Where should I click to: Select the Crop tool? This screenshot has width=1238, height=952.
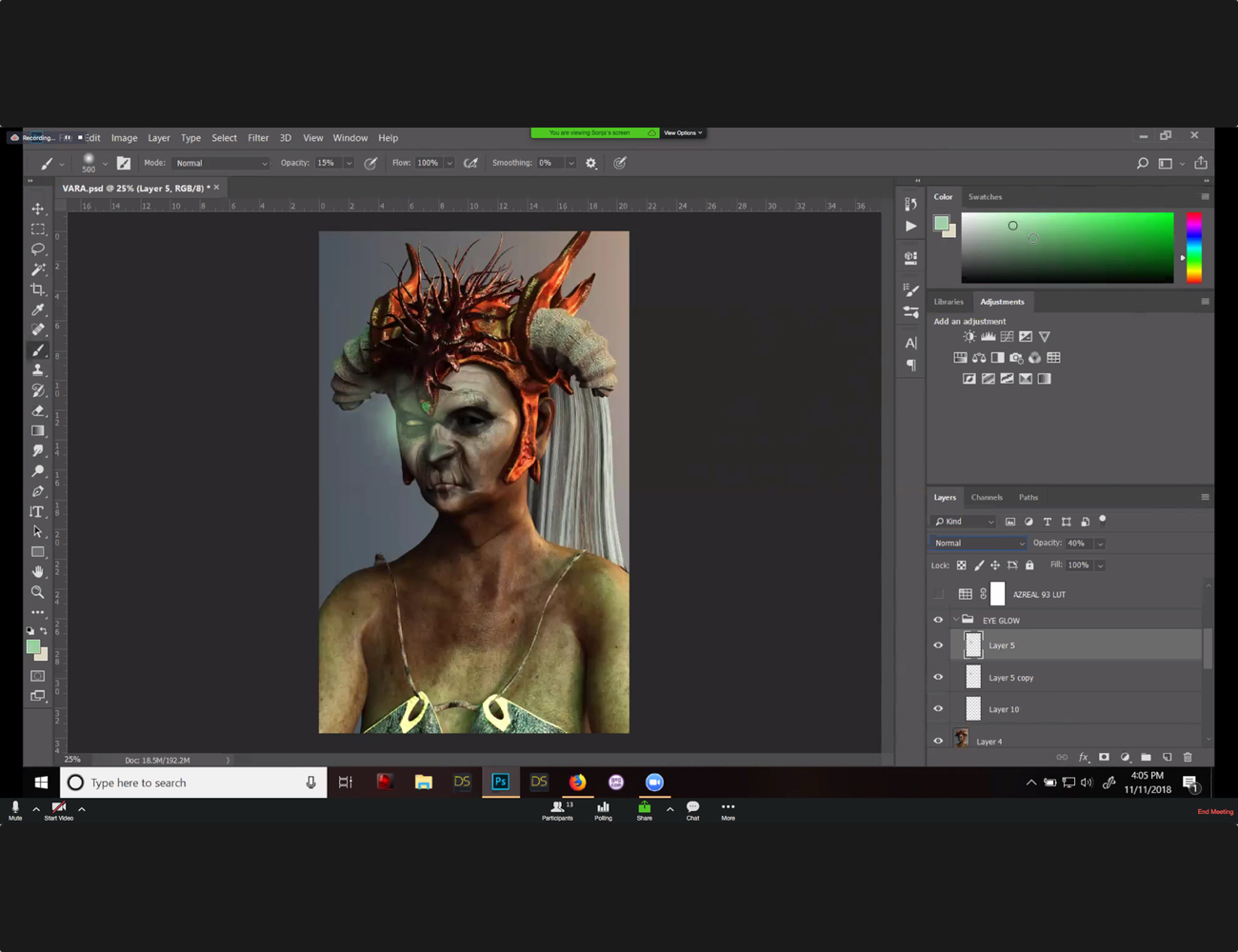tap(38, 288)
